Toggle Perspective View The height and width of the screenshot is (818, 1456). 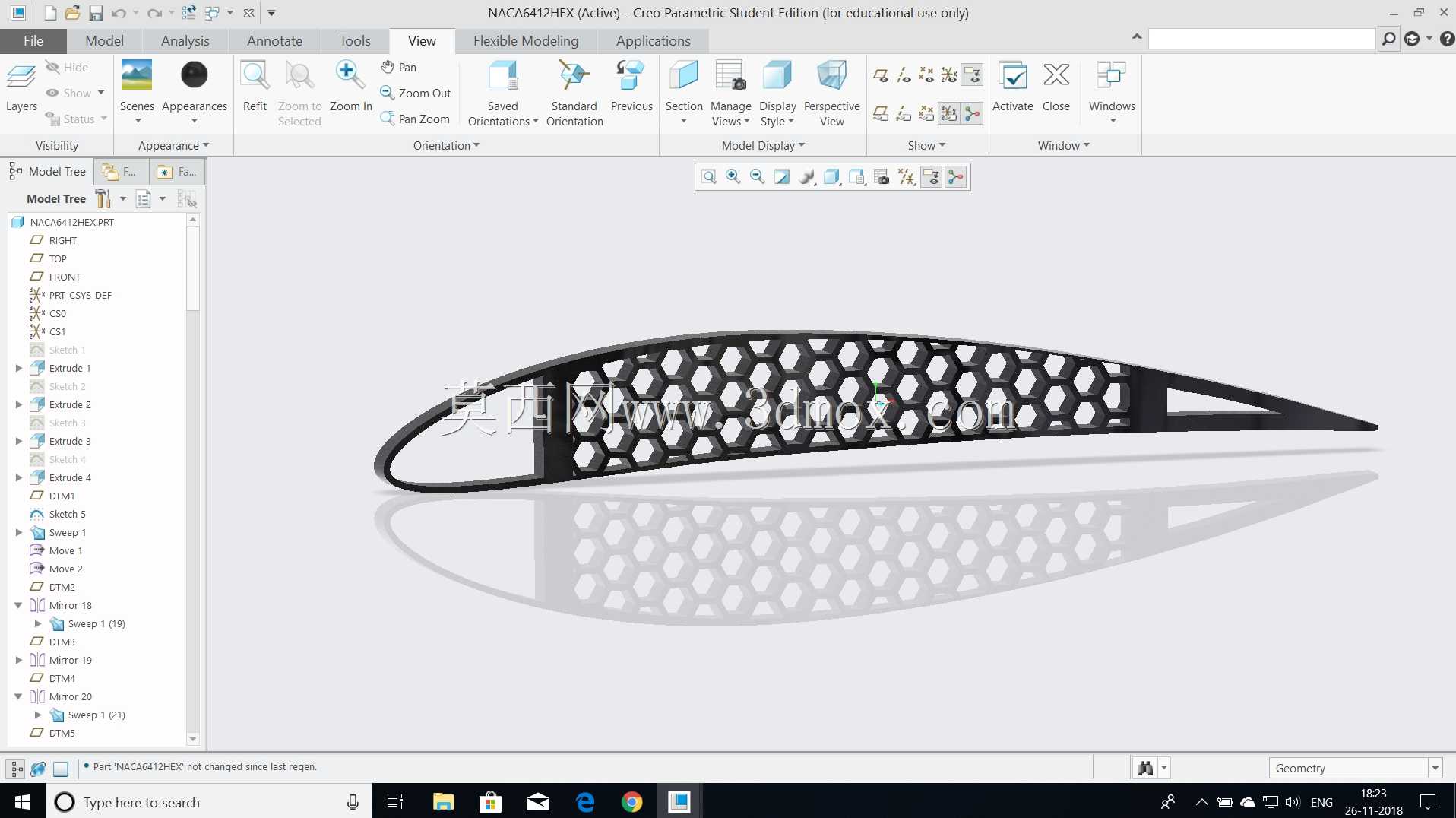click(x=831, y=93)
